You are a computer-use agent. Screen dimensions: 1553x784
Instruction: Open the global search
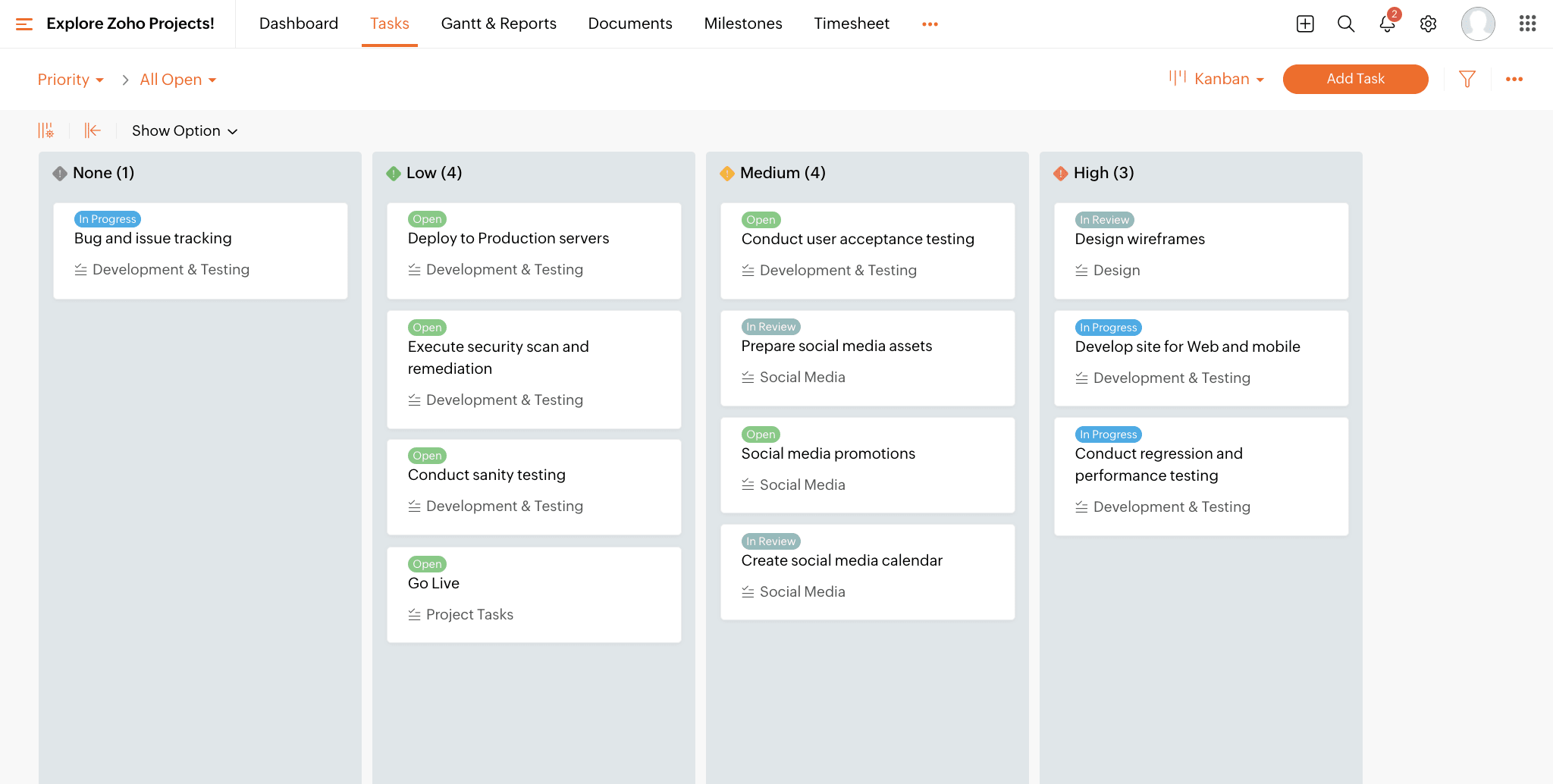point(1346,24)
